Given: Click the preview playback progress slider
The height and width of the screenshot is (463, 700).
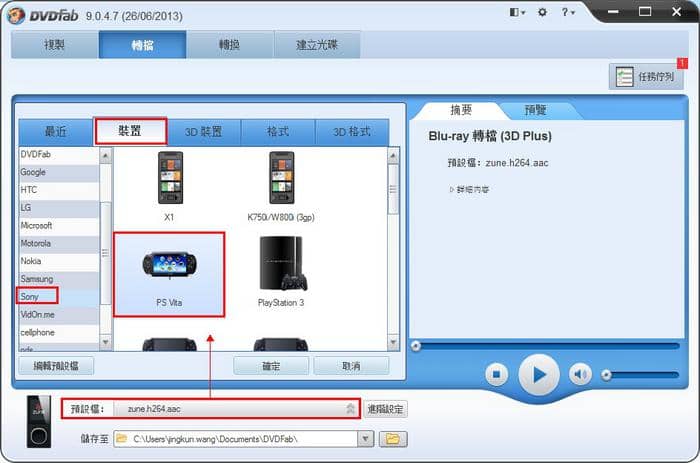Looking at the screenshot, I should (547, 346).
